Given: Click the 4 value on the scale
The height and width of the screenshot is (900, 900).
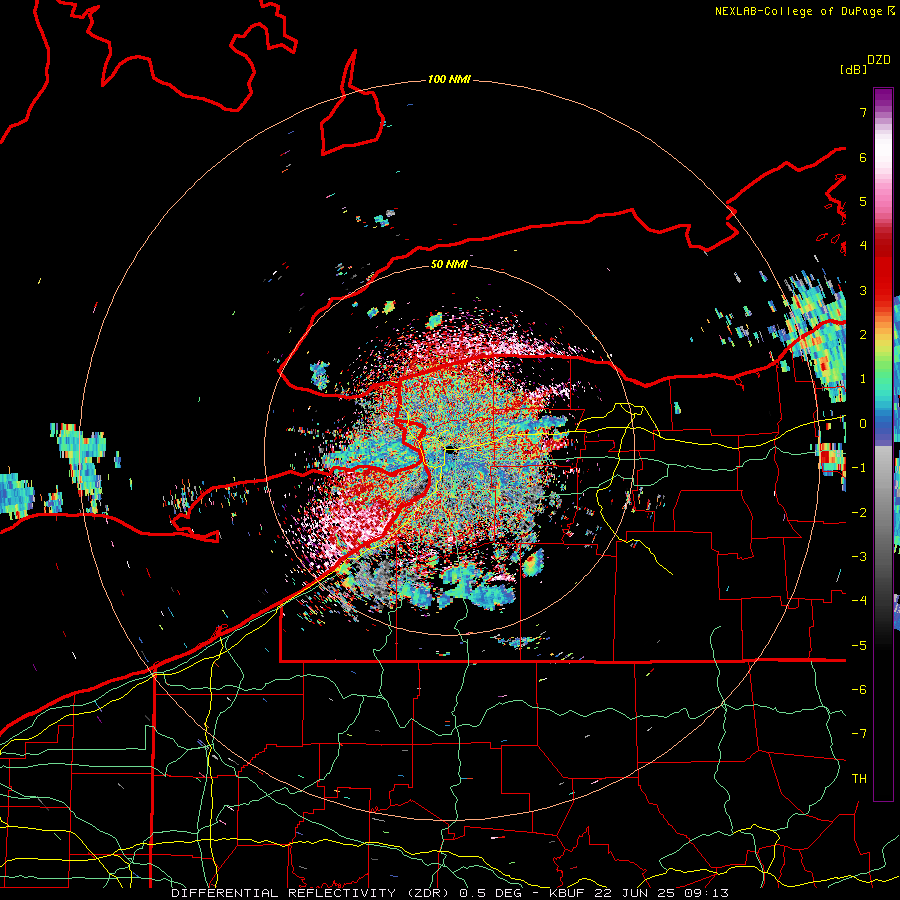Looking at the screenshot, I should pos(863,246).
